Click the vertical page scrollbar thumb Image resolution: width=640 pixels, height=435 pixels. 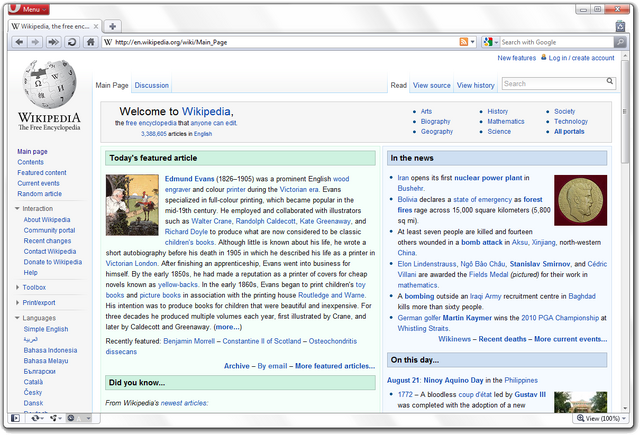point(624,112)
